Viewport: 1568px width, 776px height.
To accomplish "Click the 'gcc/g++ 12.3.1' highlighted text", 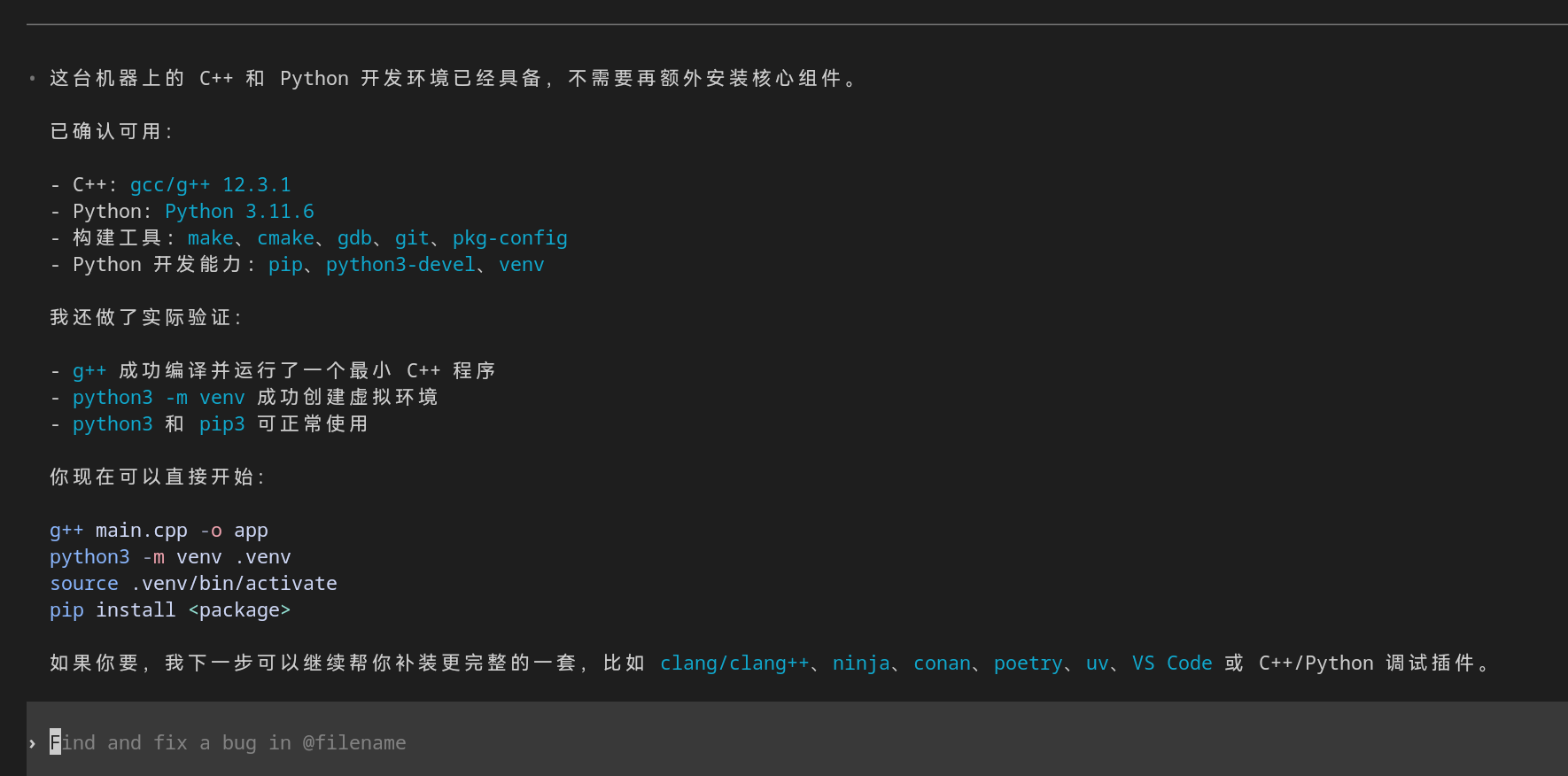I will (211, 184).
